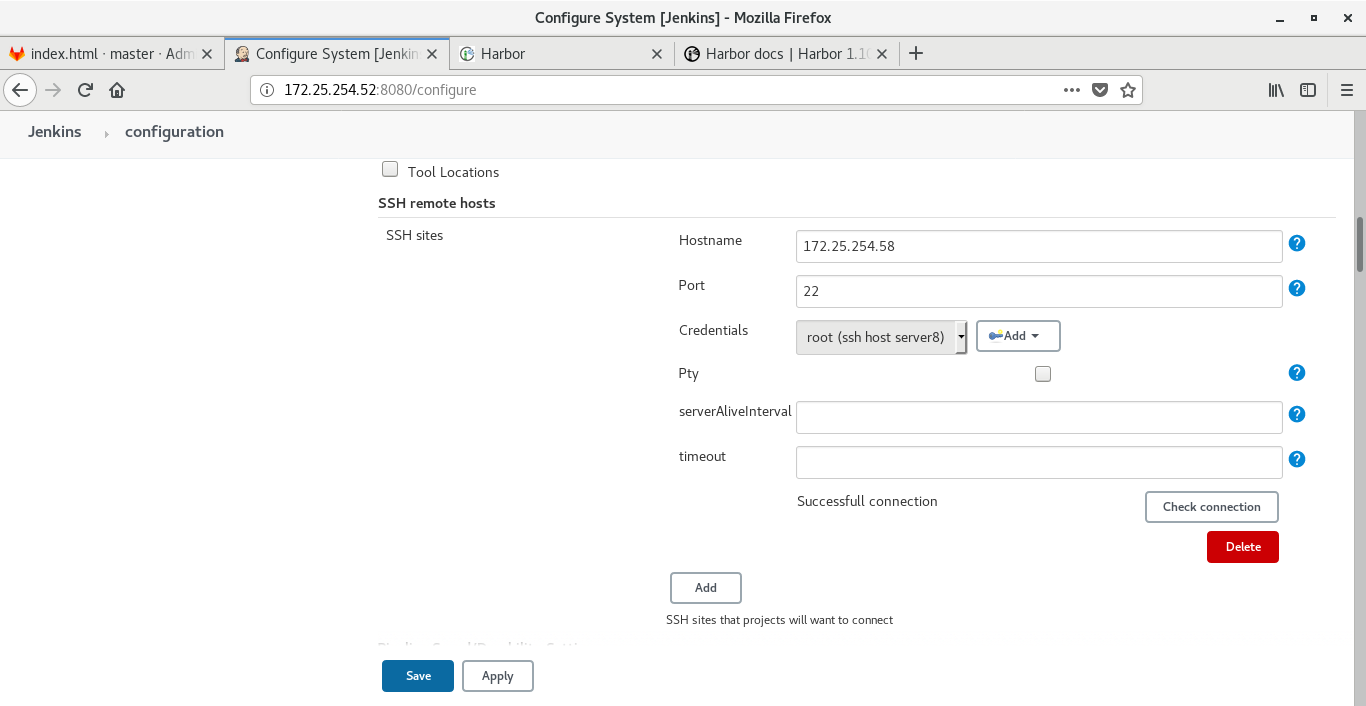Bookmark this page with the star
Screen dimensions: 1366x706
click(1128, 90)
